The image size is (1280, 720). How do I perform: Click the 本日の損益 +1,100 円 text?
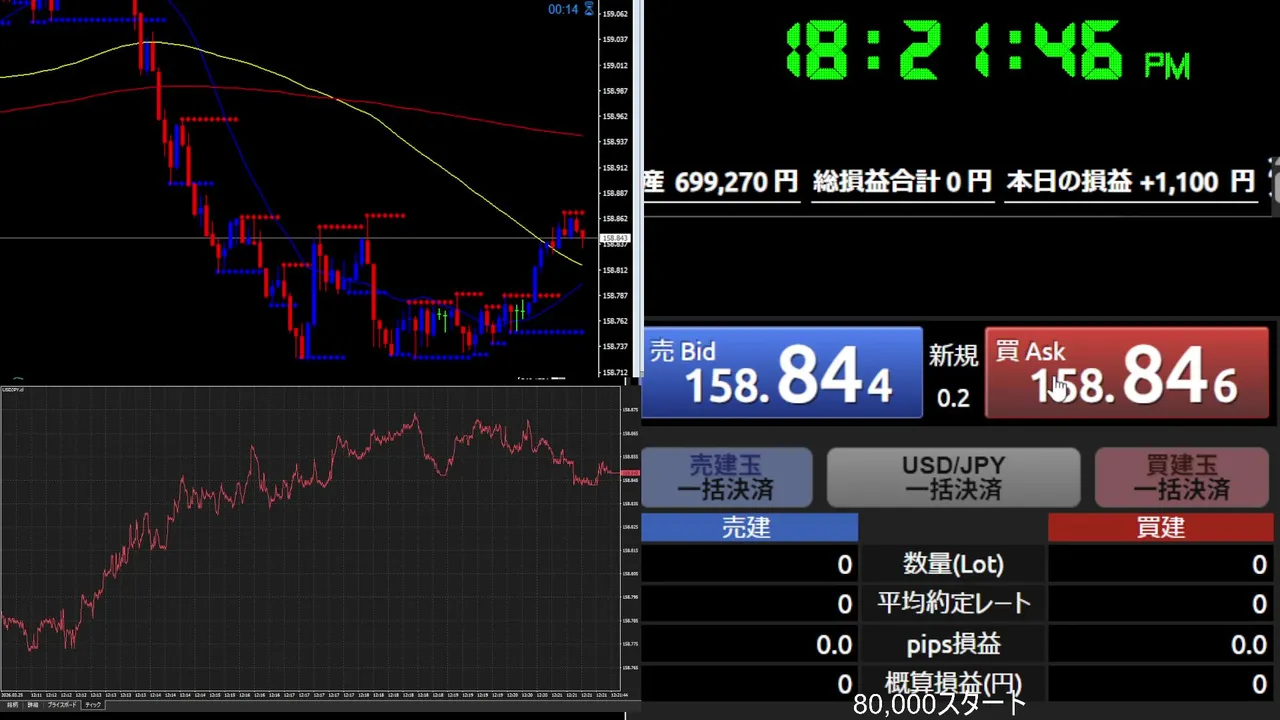(1130, 182)
